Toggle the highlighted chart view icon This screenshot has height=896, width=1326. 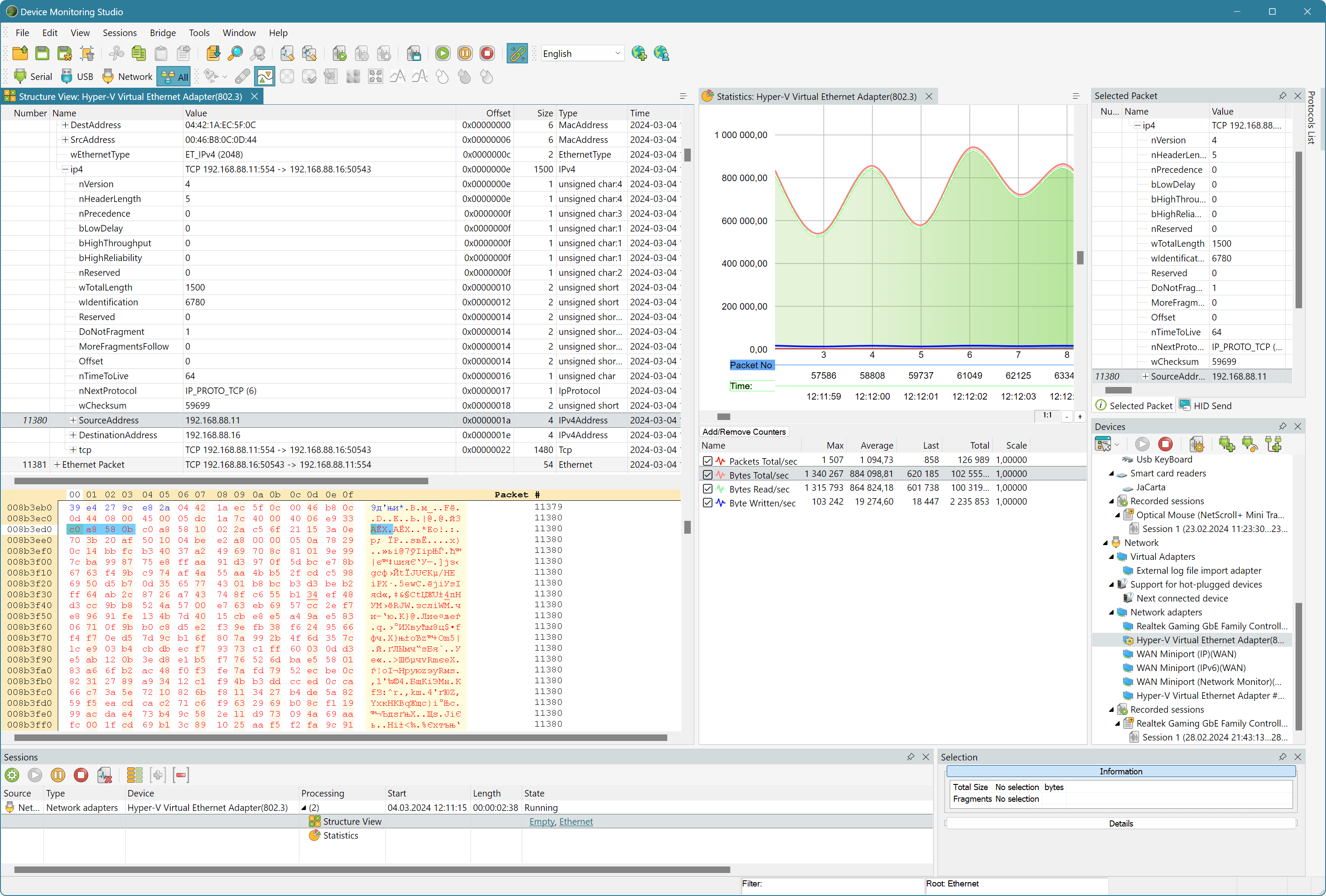[x=265, y=76]
